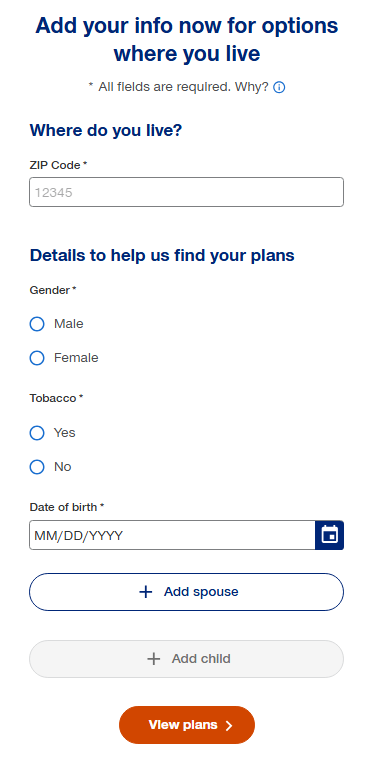Click the chevron arrow on View plans
The image size is (368, 762).
229,726
